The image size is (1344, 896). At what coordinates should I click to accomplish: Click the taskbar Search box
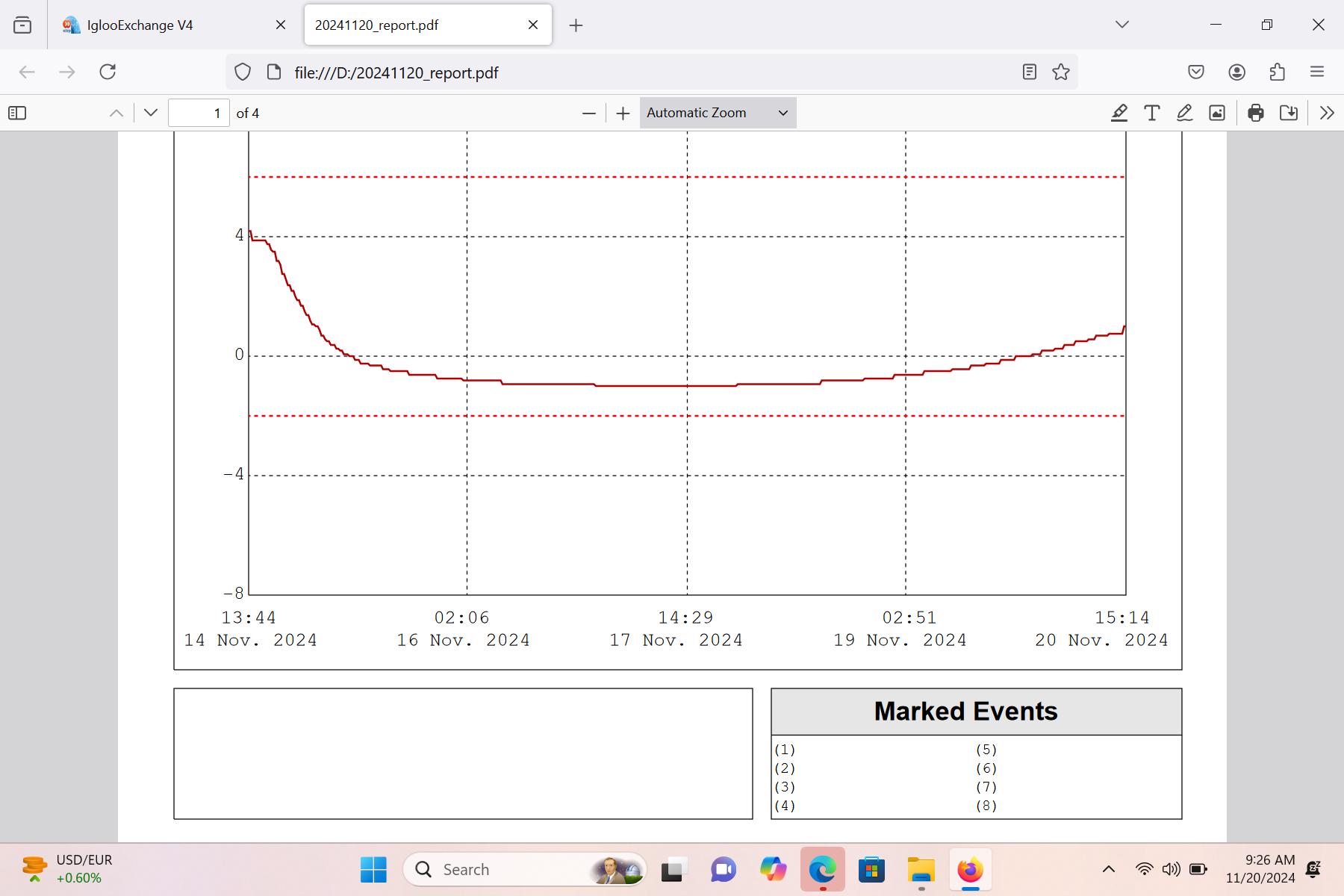(x=525, y=869)
